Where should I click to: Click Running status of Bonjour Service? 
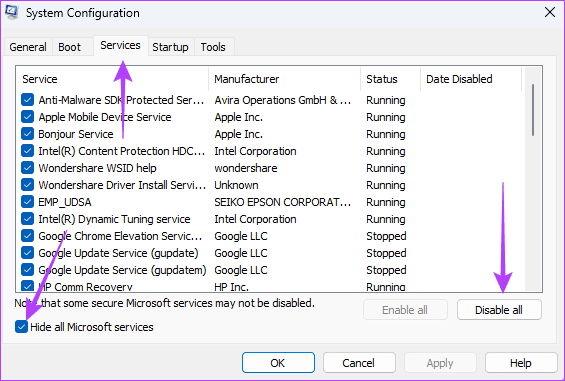point(386,134)
